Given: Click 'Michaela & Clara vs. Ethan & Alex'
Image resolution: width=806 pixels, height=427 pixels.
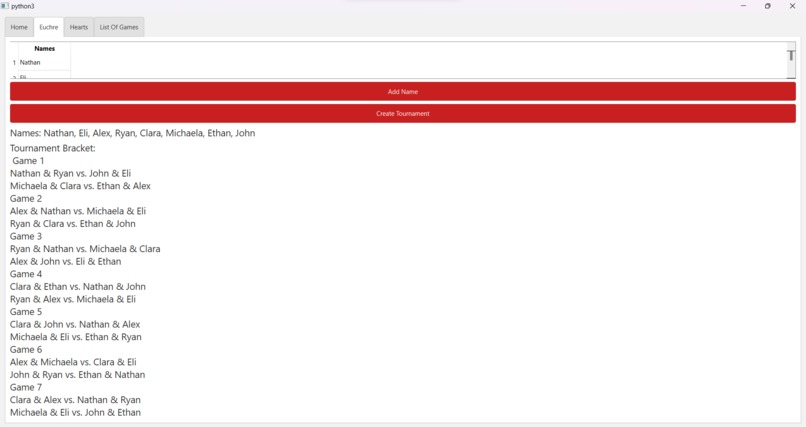Looking at the screenshot, I should [80, 186].
